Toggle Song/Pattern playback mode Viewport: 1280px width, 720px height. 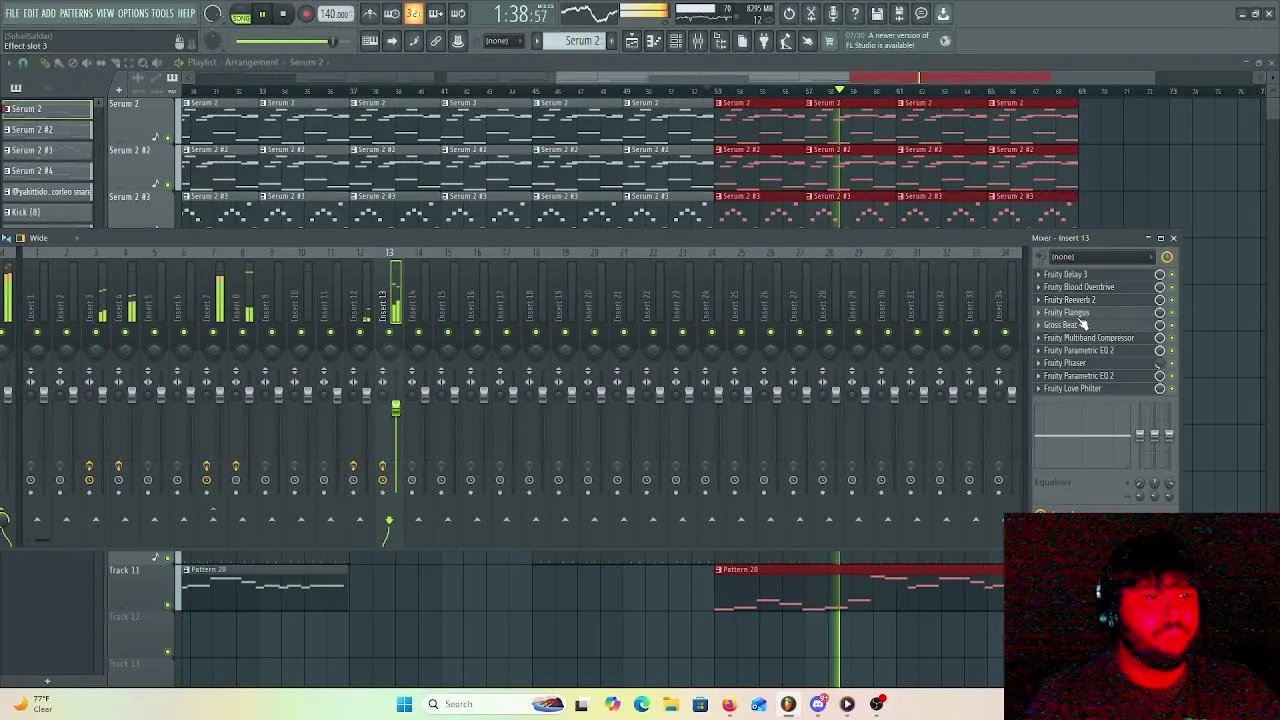pos(241,14)
